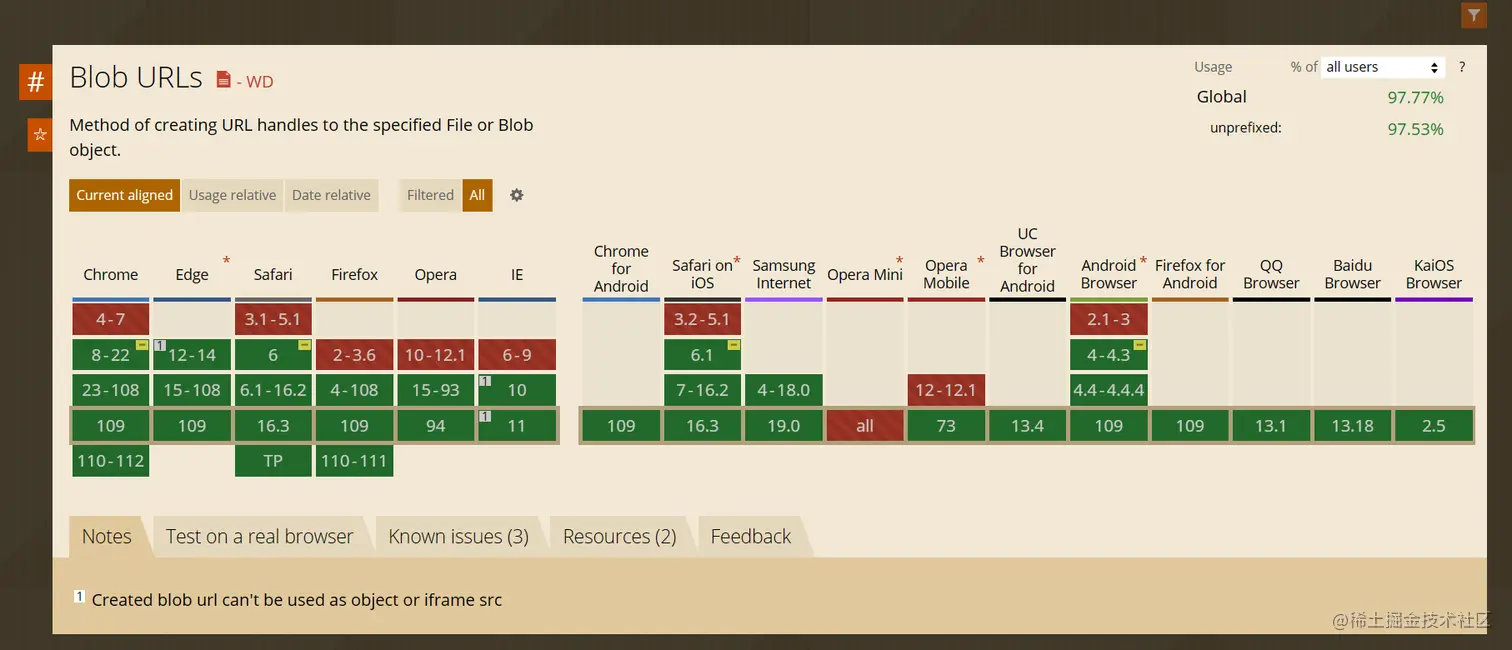Switch to Usage relative view
1512x650 pixels.
[232, 195]
